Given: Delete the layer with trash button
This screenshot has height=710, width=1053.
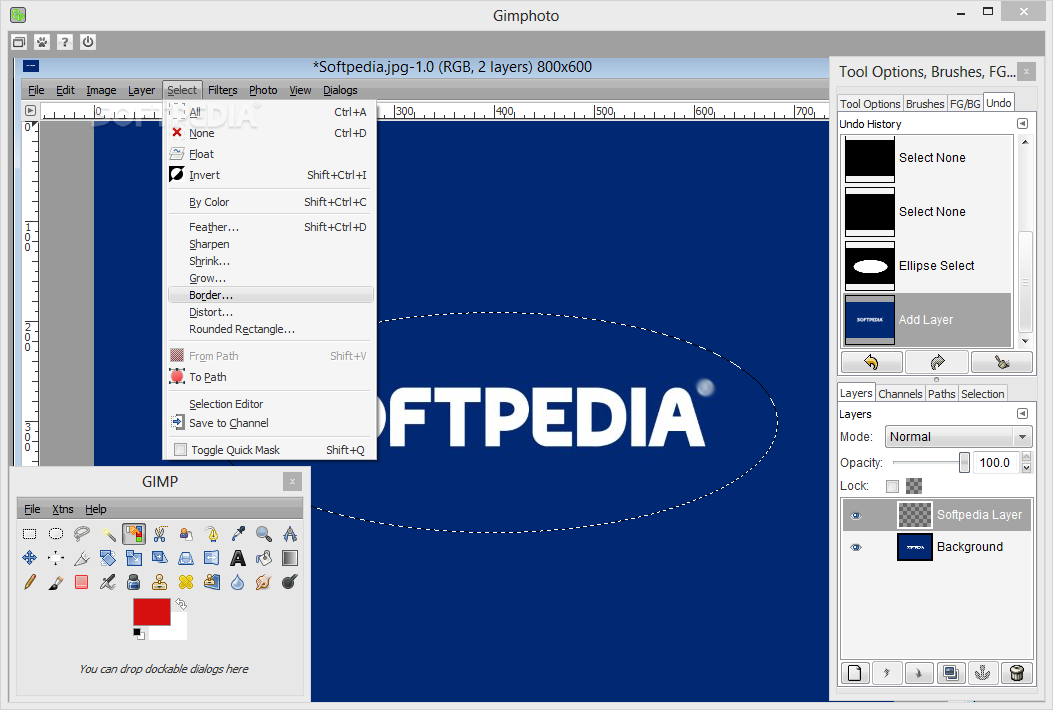Looking at the screenshot, I should point(1017,673).
